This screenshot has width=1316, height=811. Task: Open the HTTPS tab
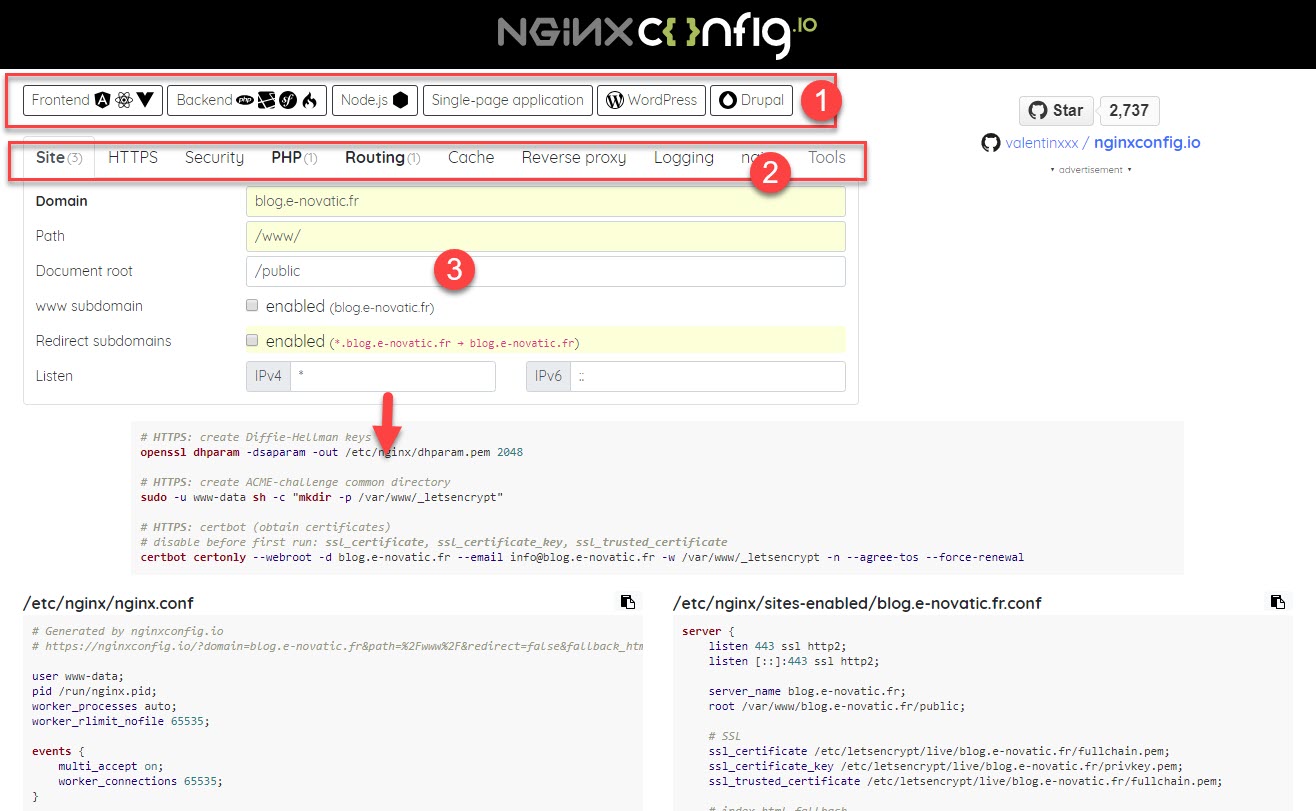[x=133, y=158]
